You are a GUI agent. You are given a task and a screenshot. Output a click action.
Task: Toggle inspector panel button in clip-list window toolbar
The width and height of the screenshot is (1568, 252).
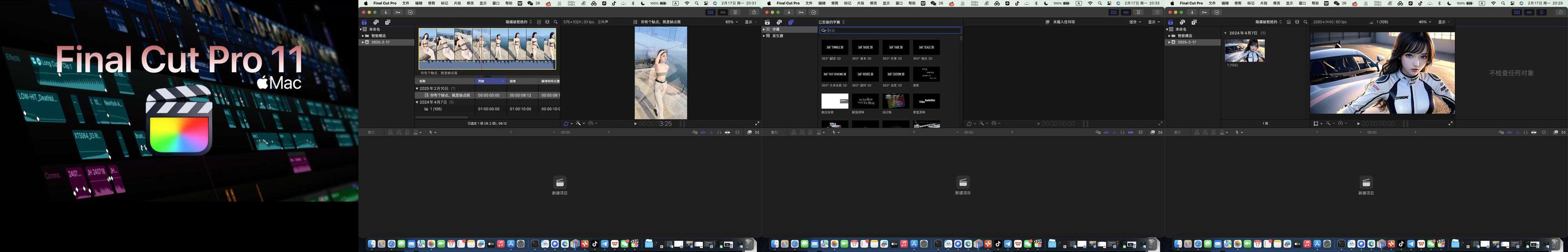pyautogui.click(x=735, y=12)
